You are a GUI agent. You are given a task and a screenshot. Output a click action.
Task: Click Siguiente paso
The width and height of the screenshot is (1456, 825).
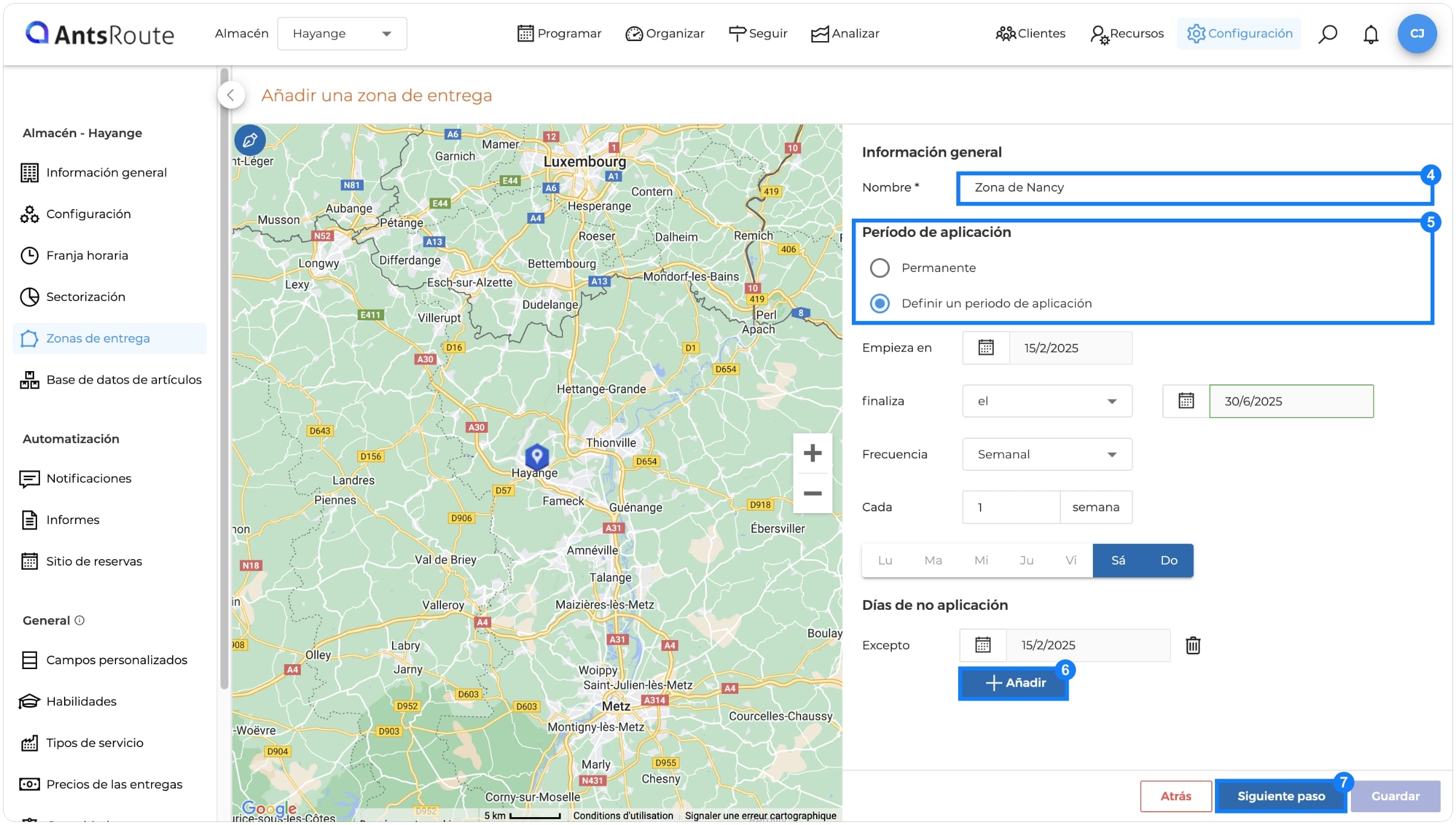tap(1281, 796)
